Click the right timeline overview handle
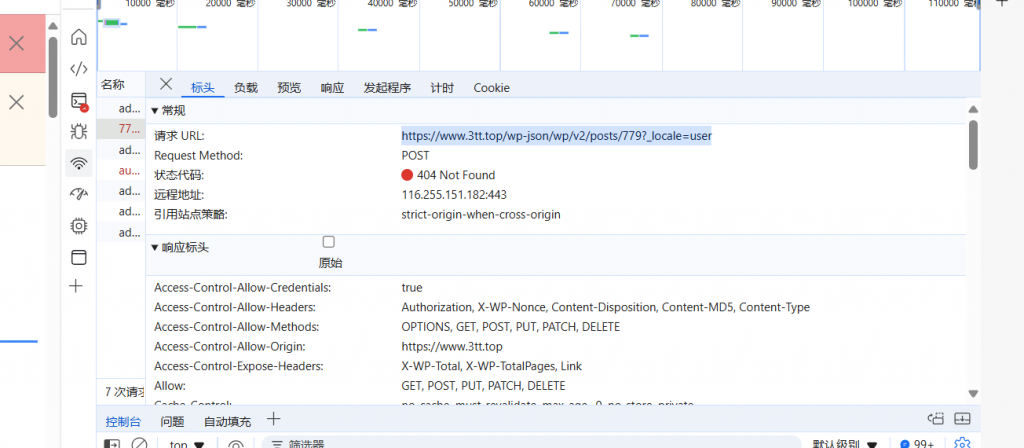Viewport: 1024px width, 448px height. click(x=978, y=3)
